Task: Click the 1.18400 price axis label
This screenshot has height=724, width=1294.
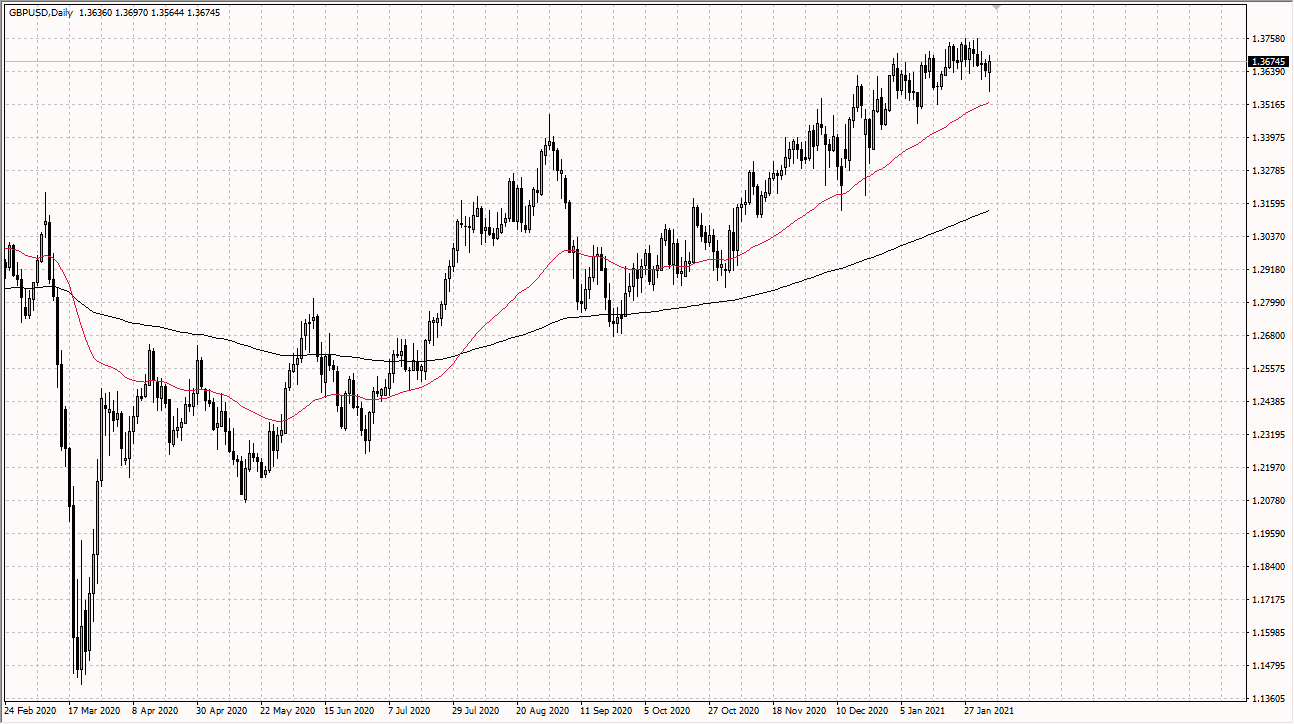Action: (x=1267, y=567)
